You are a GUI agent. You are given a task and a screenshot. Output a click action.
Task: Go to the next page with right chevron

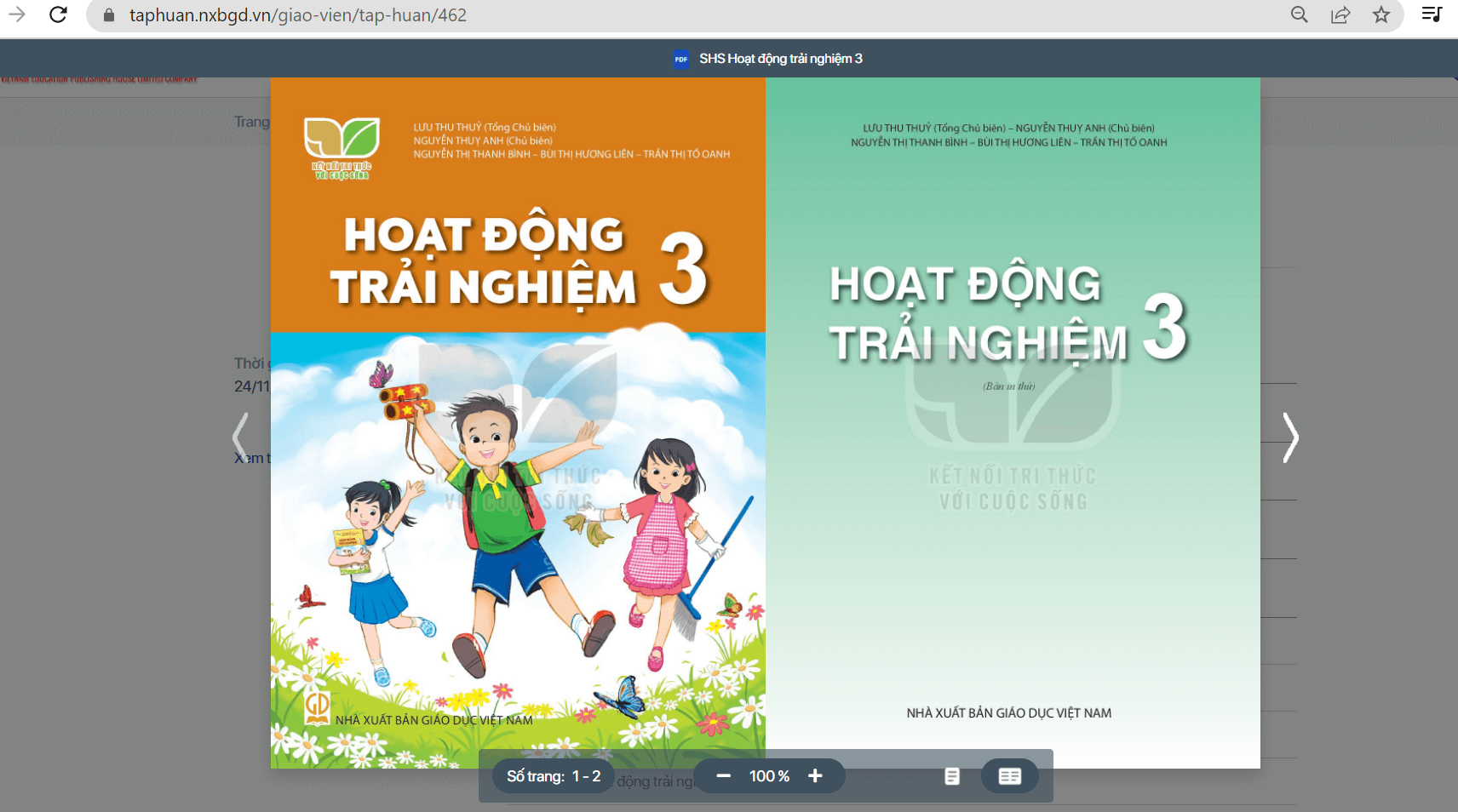click(x=1290, y=437)
